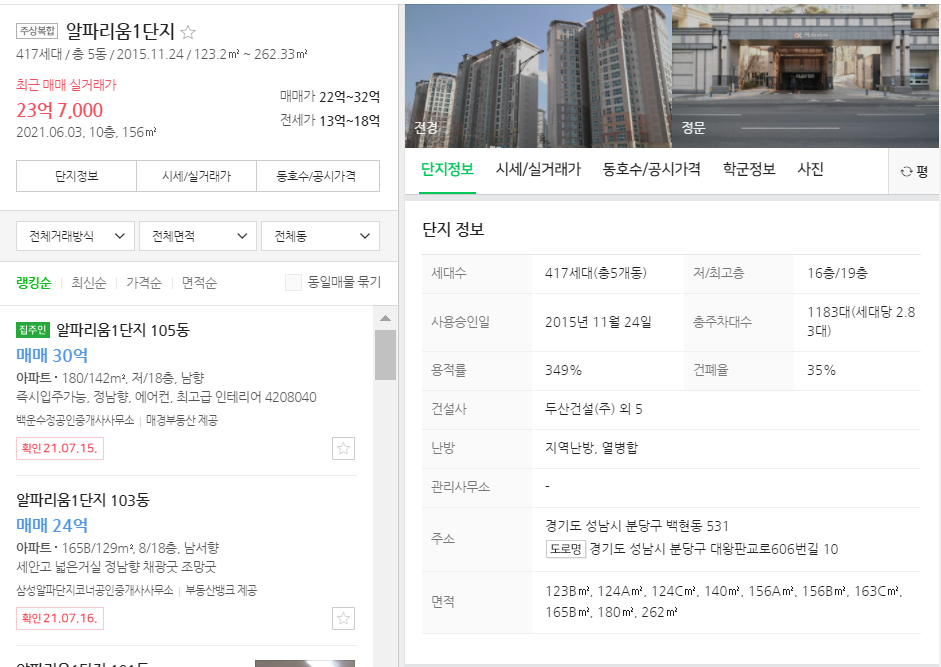941x667 pixels.
Task: Click the 두산건설(주) 외 5 builder value
Action: pyautogui.click(x=593, y=409)
